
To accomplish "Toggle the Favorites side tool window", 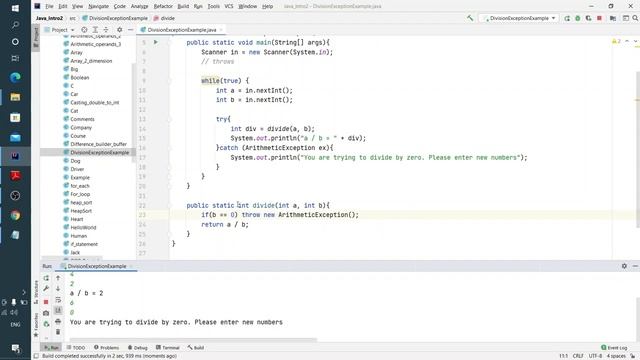I will click(x=36, y=325).
